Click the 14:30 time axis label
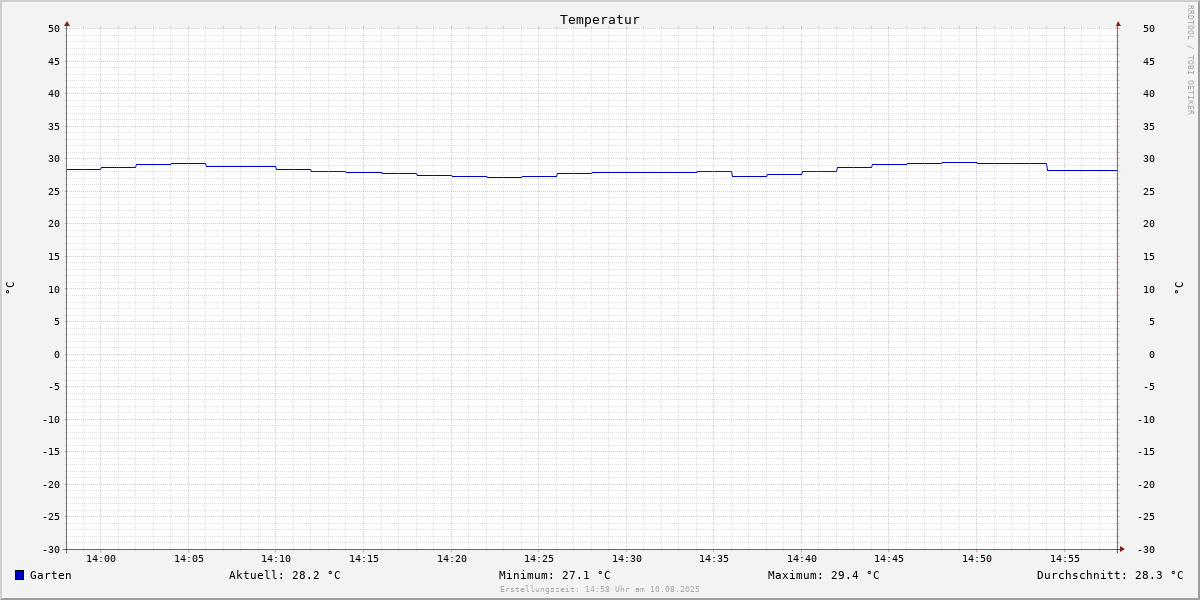 627,559
